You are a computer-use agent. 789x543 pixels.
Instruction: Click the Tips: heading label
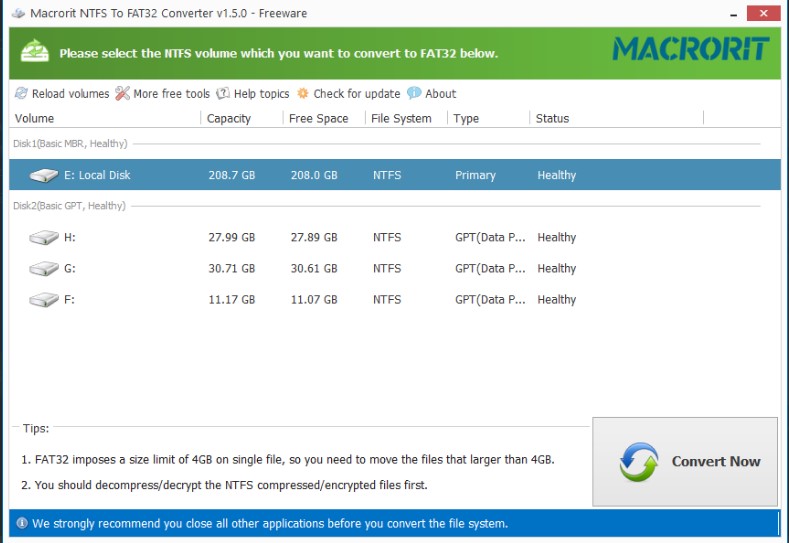coord(36,428)
